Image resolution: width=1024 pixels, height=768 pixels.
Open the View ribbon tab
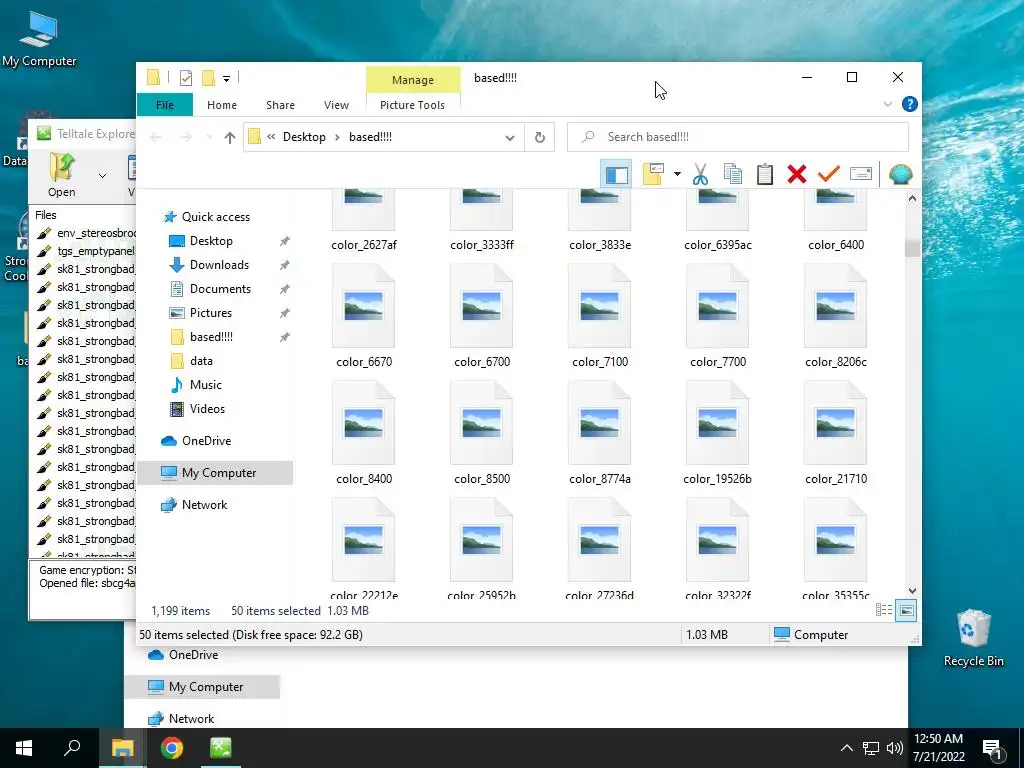pyautogui.click(x=336, y=105)
